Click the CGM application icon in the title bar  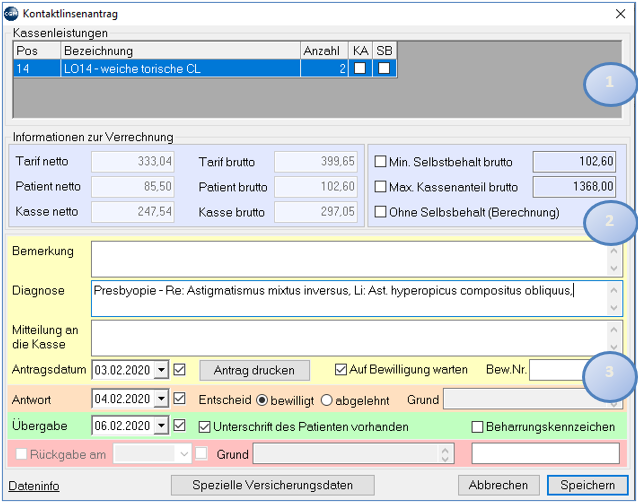tap(11, 14)
